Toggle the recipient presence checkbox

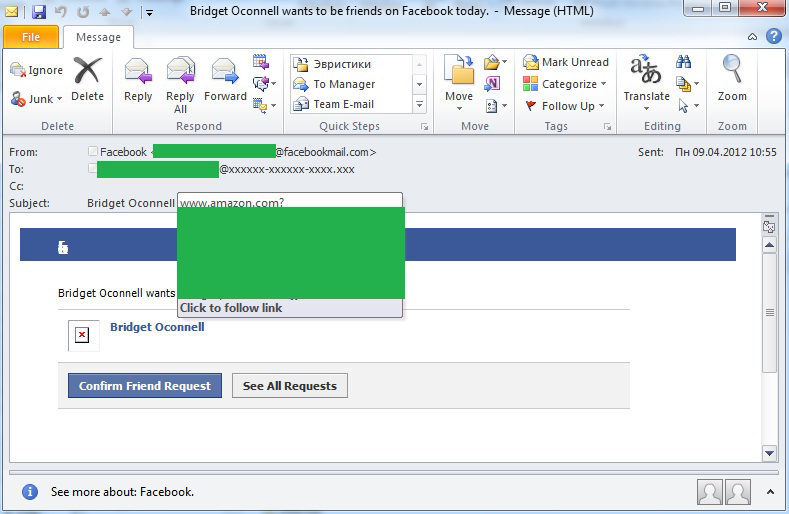coord(93,168)
